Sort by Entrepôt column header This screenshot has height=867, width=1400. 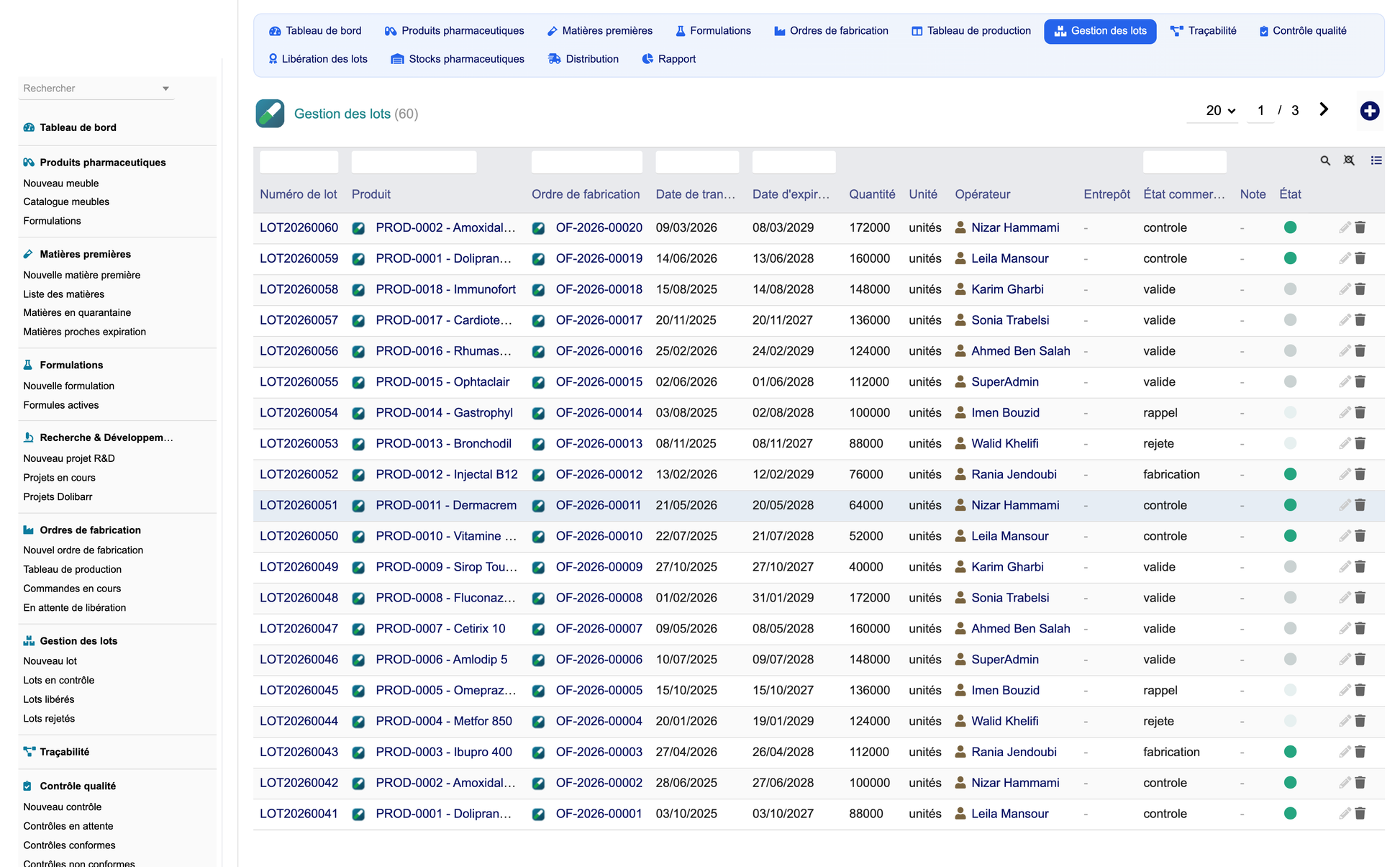click(1106, 194)
